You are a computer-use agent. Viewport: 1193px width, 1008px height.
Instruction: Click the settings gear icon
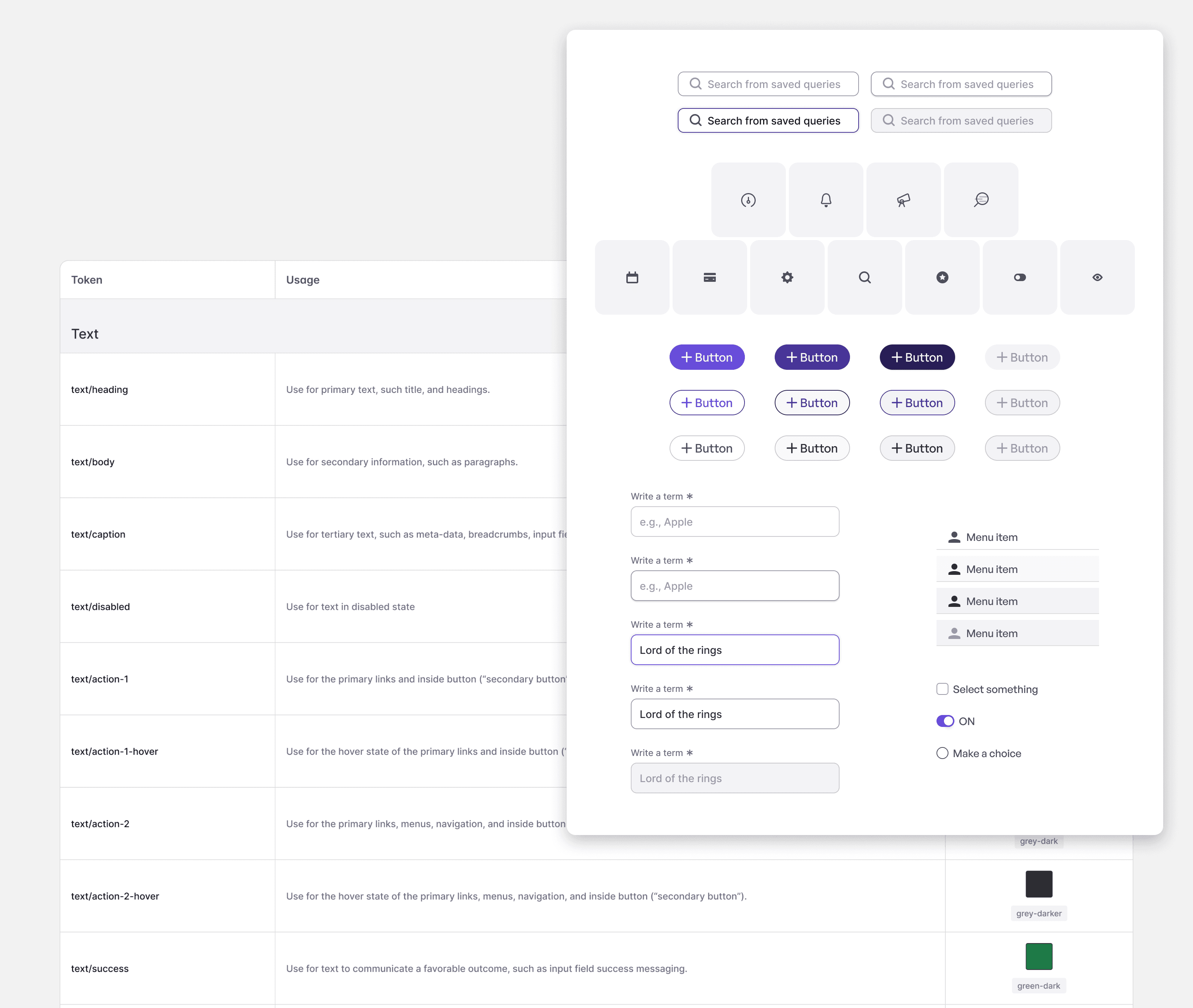pyautogui.click(x=787, y=277)
